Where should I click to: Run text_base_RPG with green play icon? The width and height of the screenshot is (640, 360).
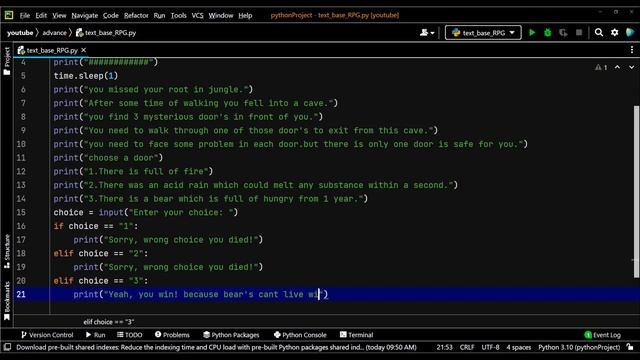coord(532,33)
